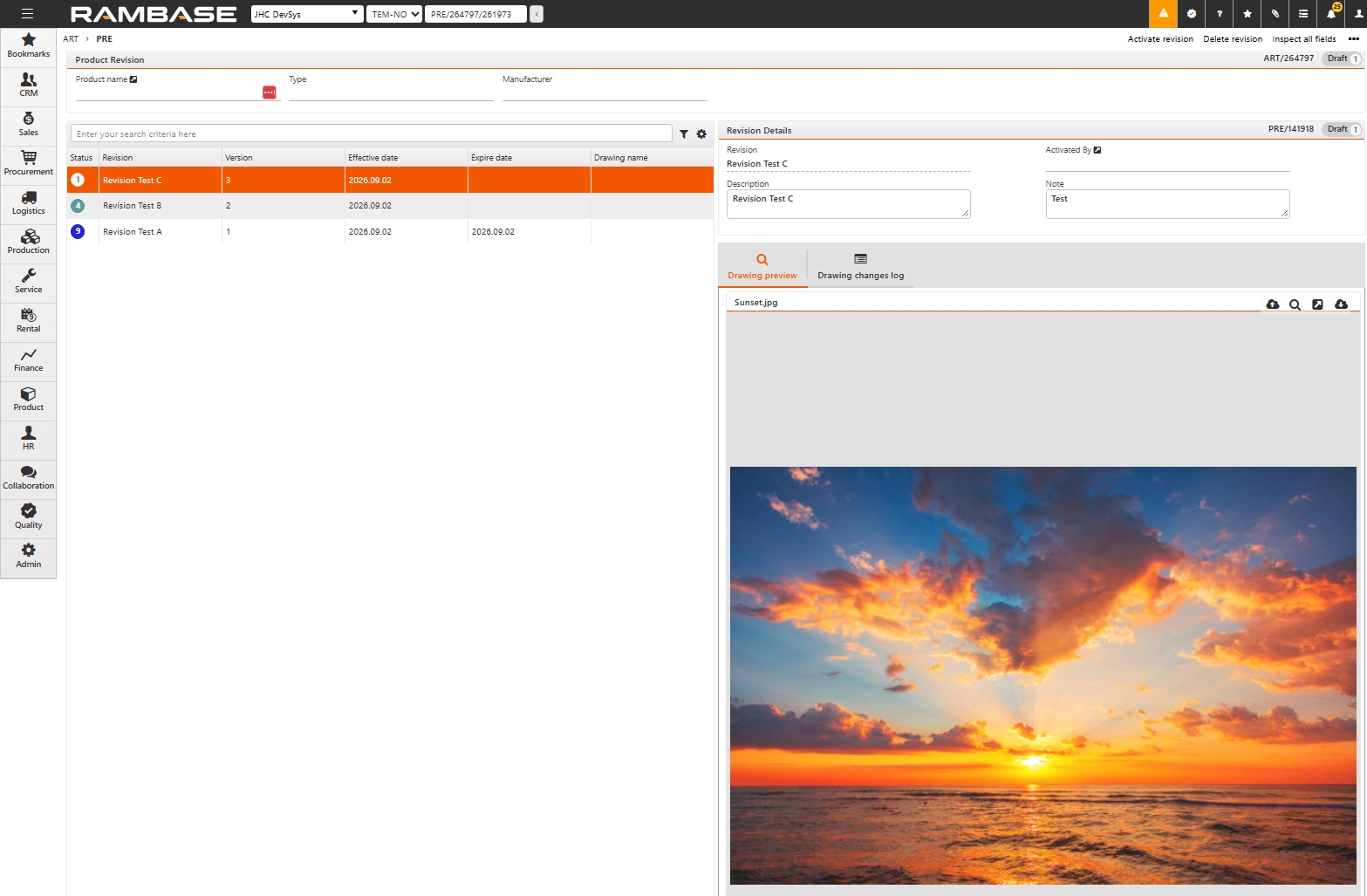Click the red lookup button for Product name
This screenshot has height=896, width=1367.
pyautogui.click(x=270, y=92)
